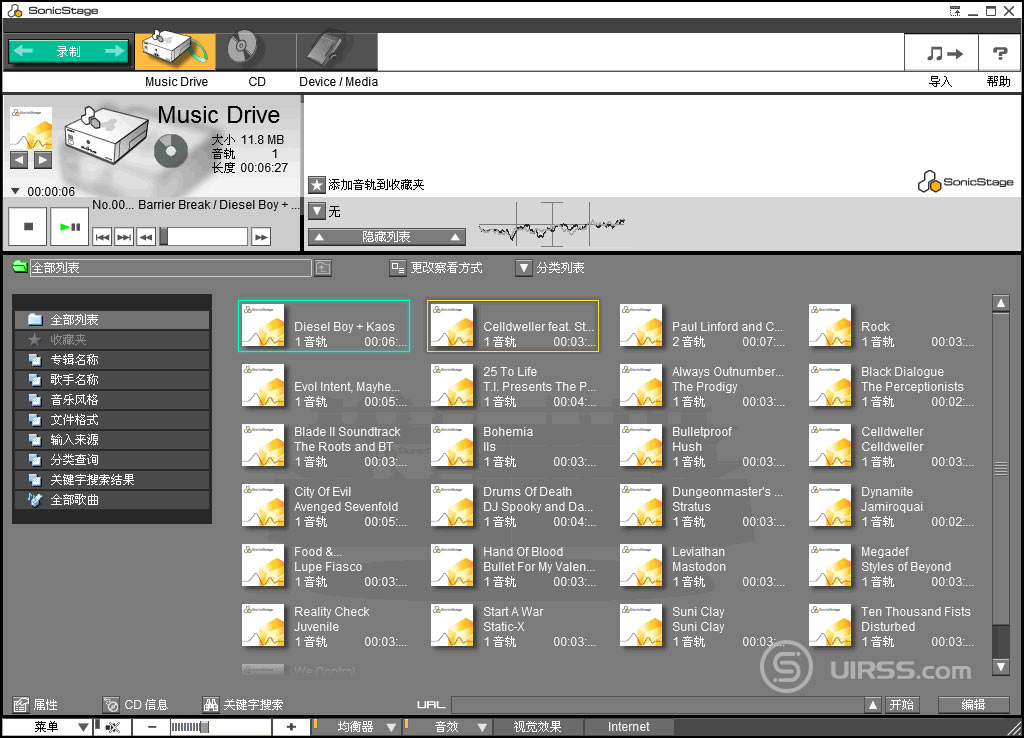Show next album artwork with right arrow

(43, 159)
